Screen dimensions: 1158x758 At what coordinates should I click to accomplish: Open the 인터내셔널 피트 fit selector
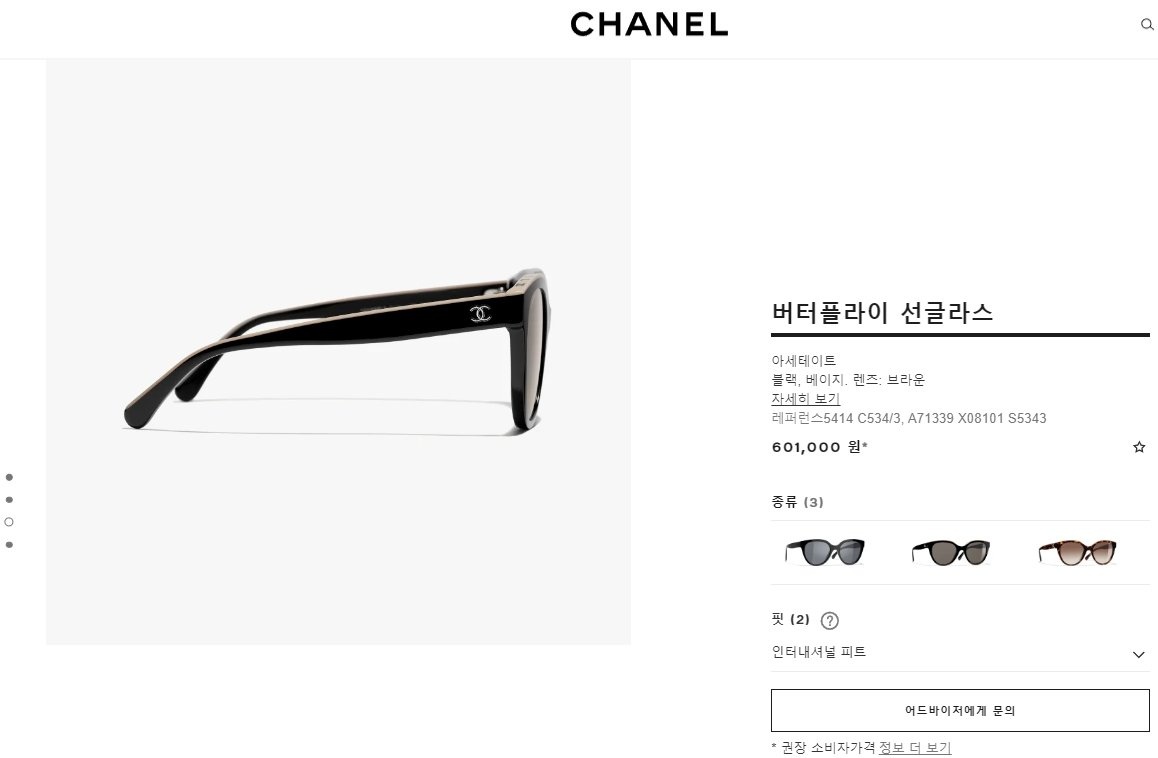pyautogui.click(x=960, y=652)
